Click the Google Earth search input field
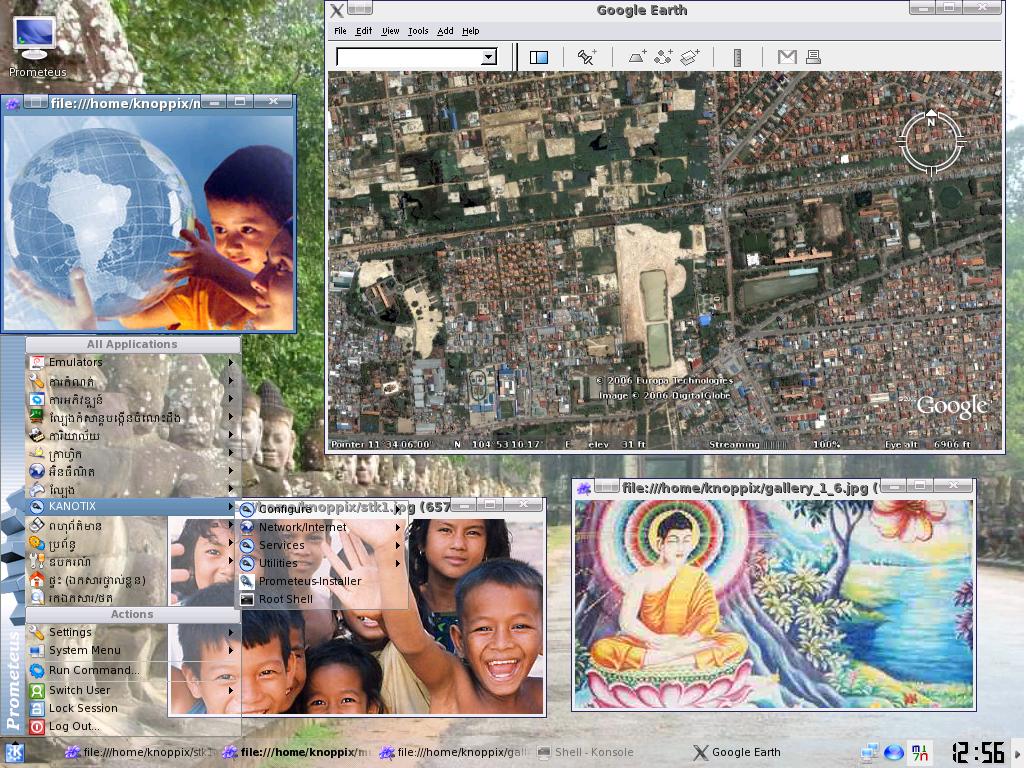 409,57
